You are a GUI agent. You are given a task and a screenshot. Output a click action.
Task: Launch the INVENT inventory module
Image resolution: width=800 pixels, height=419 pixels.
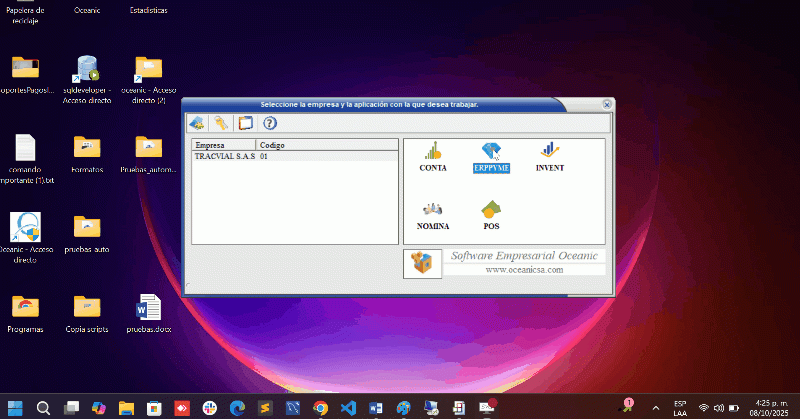coord(549,154)
